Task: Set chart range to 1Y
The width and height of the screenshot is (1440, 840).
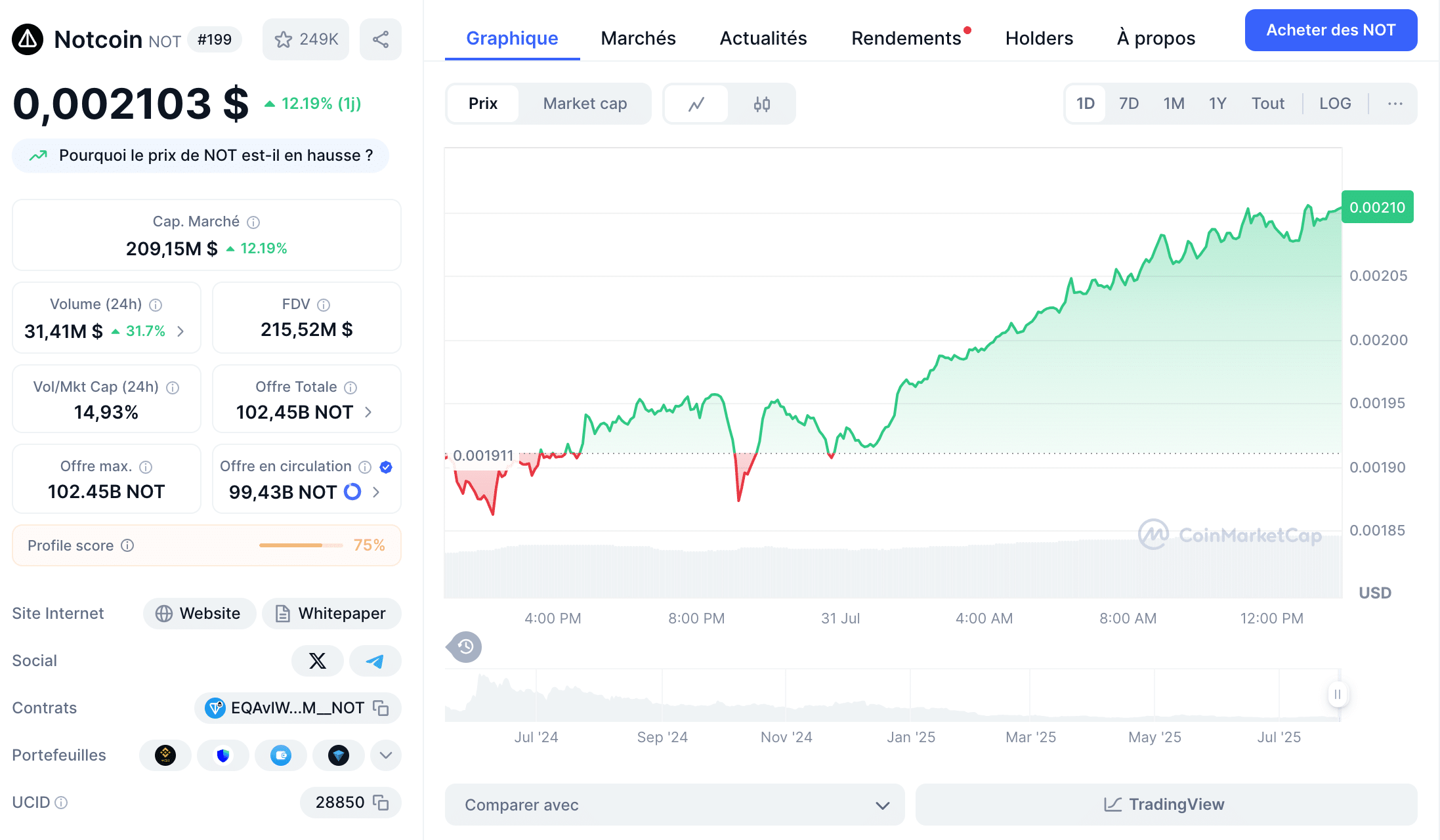Action: (x=1218, y=104)
